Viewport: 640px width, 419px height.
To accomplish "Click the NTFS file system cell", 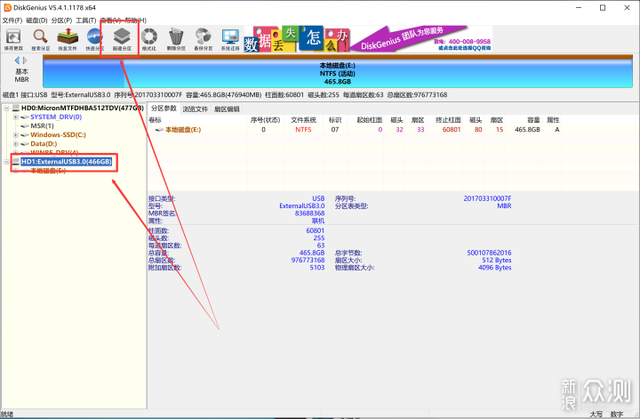I will (303, 130).
